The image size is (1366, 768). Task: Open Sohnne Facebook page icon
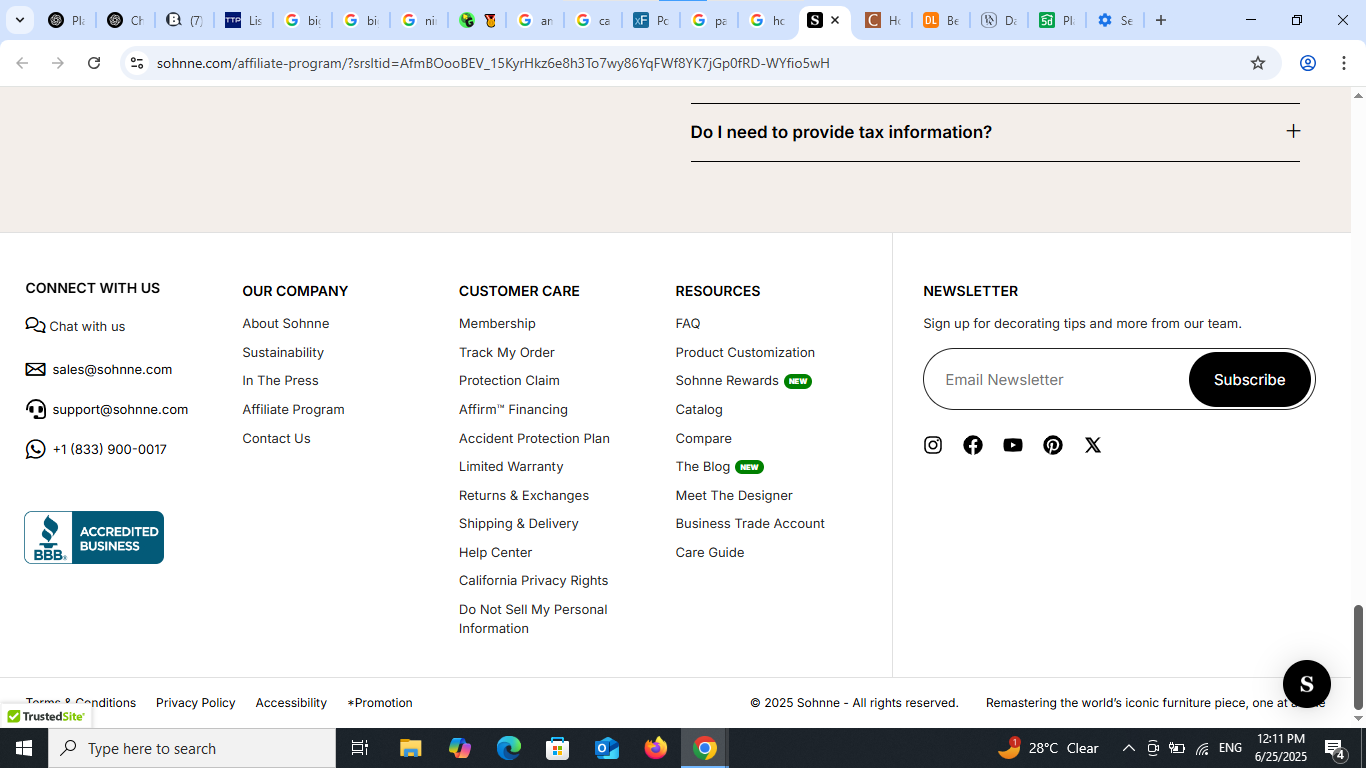(x=973, y=445)
